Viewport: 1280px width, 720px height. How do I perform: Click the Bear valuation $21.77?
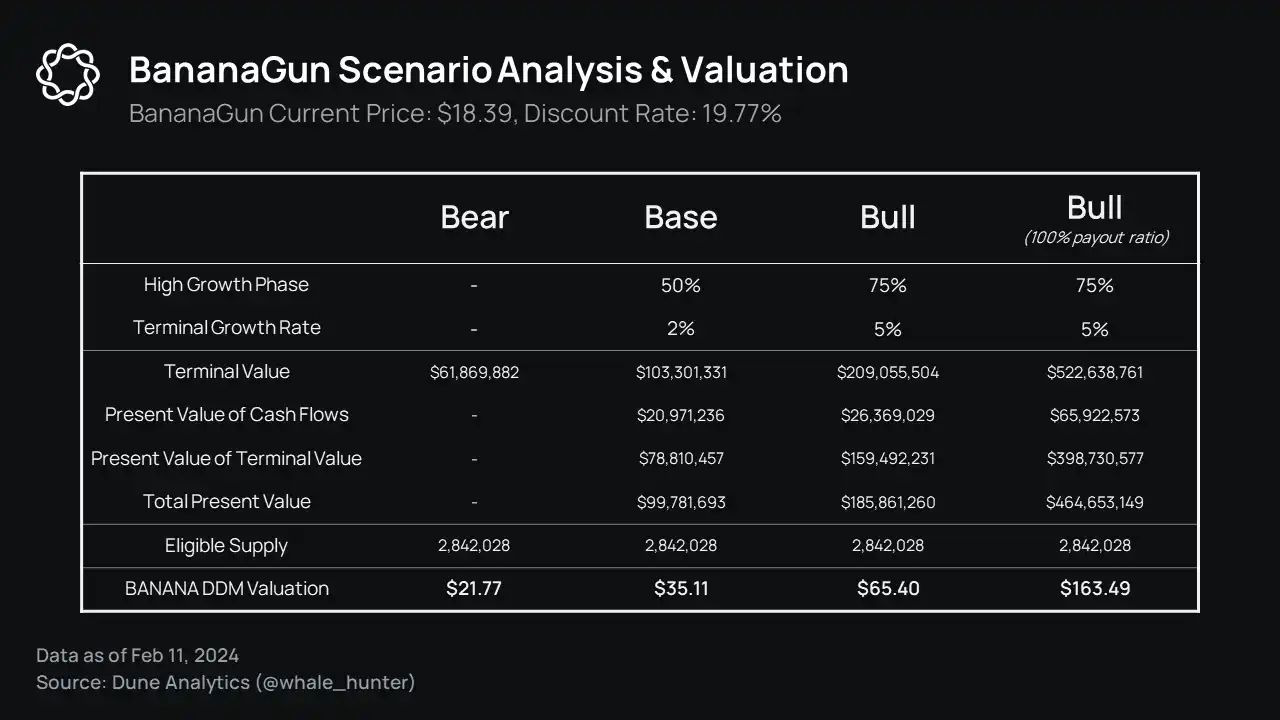(x=474, y=589)
